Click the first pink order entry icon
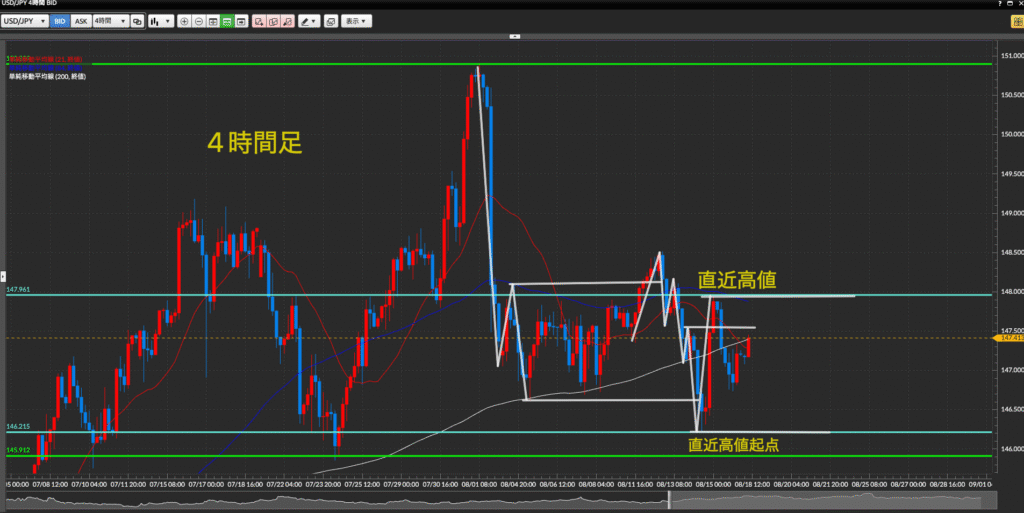Image resolution: width=1024 pixels, height=513 pixels. click(x=259, y=22)
